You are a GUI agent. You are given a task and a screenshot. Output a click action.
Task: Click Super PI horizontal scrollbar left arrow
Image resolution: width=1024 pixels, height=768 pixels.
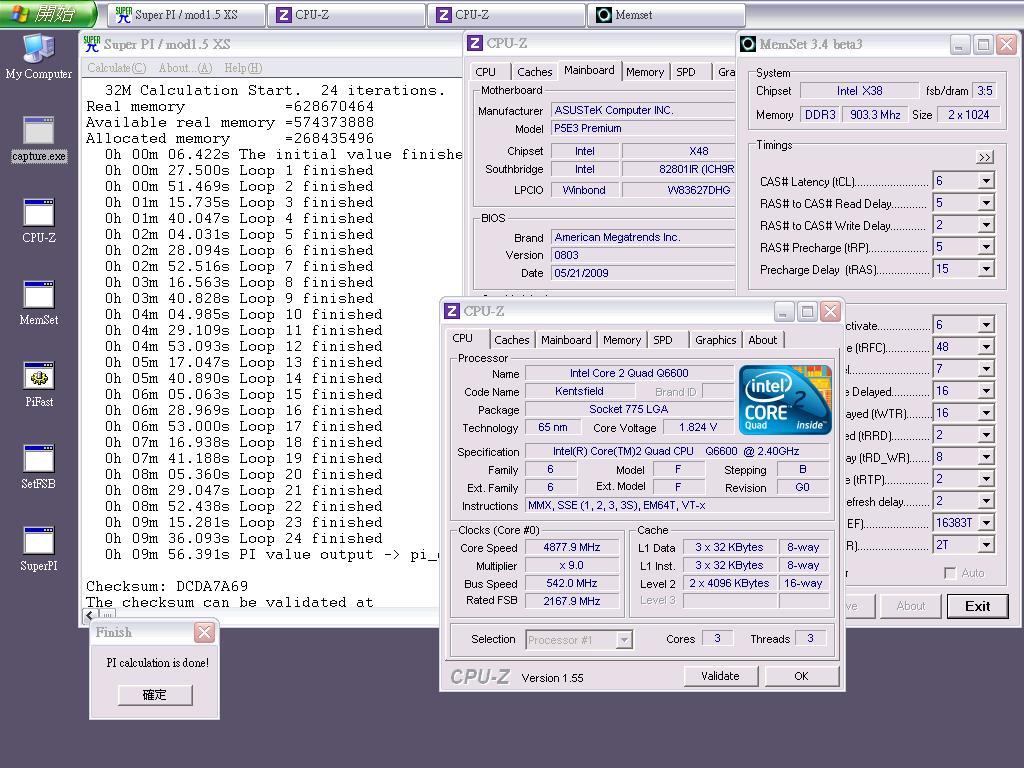(90, 615)
